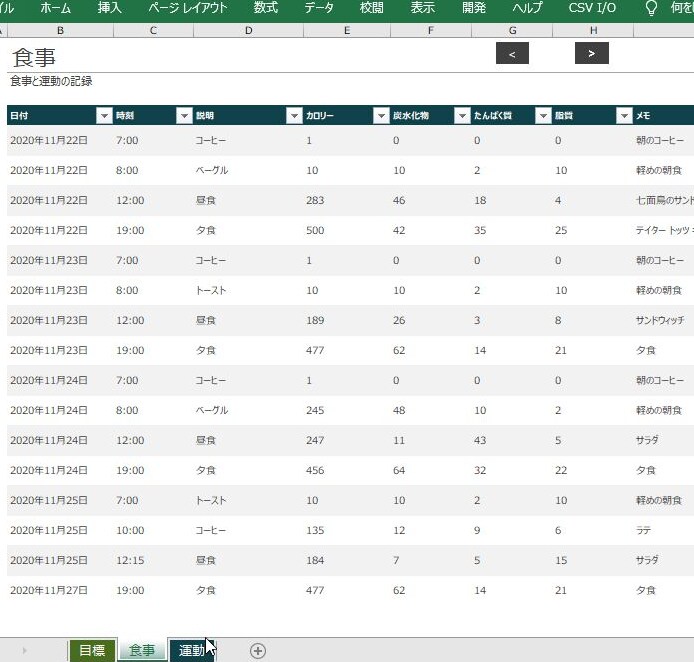Select protein value 35
The image size is (694, 662).
pos(480,231)
